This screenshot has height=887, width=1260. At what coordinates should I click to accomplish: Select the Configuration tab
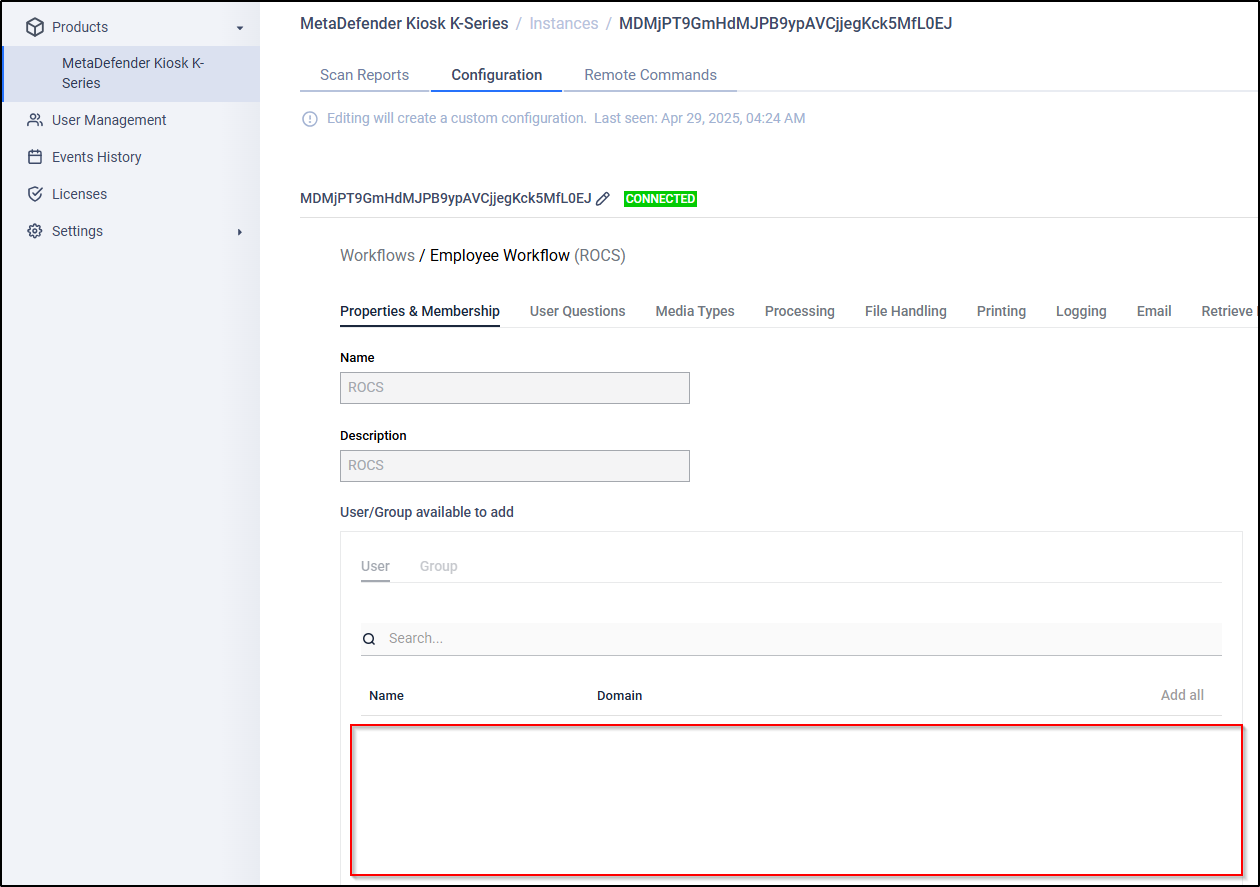(497, 75)
